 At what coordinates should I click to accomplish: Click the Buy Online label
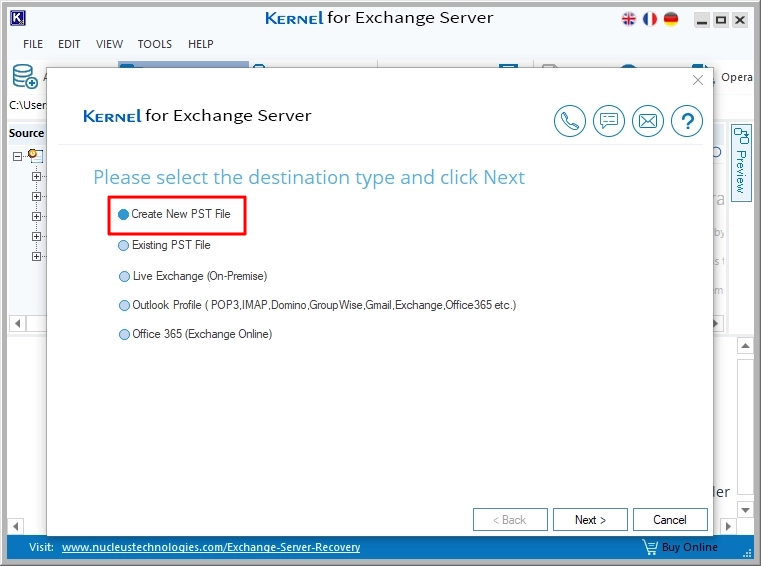pos(690,547)
